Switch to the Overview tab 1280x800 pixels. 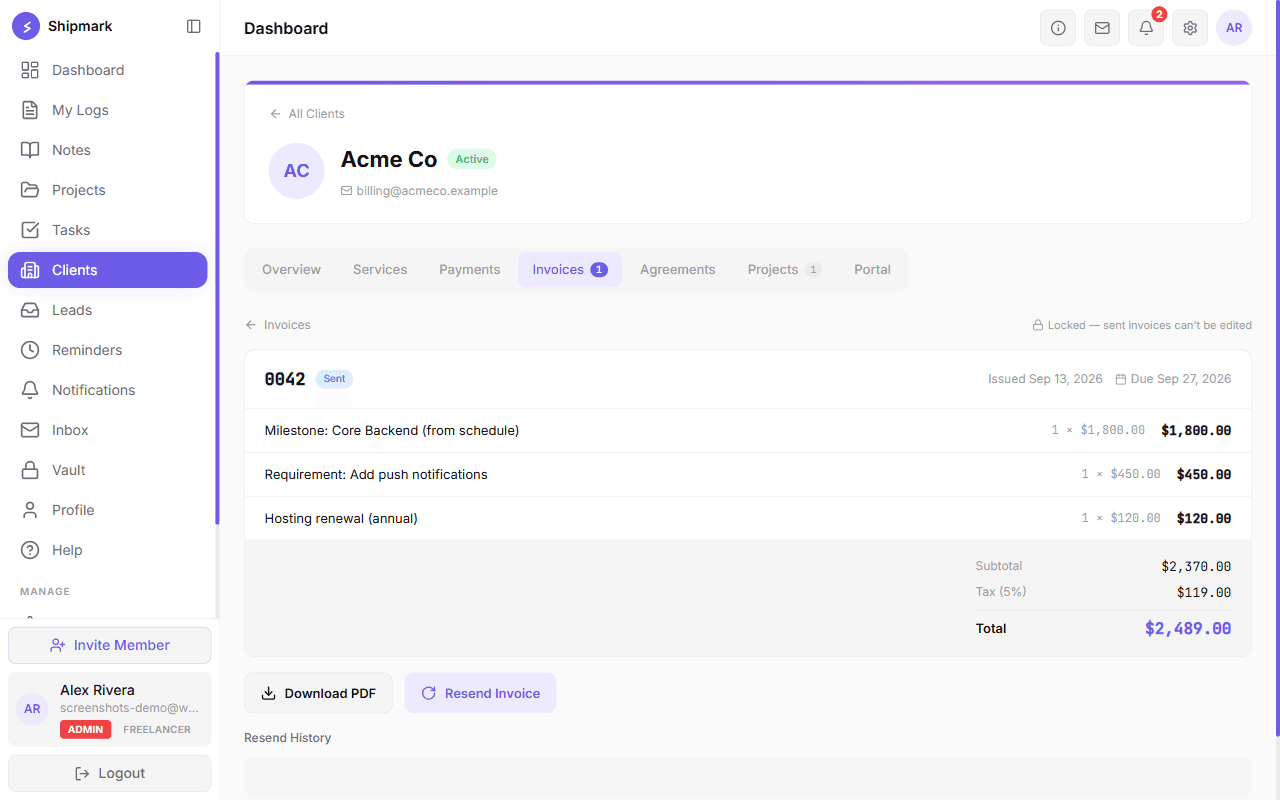coord(291,270)
